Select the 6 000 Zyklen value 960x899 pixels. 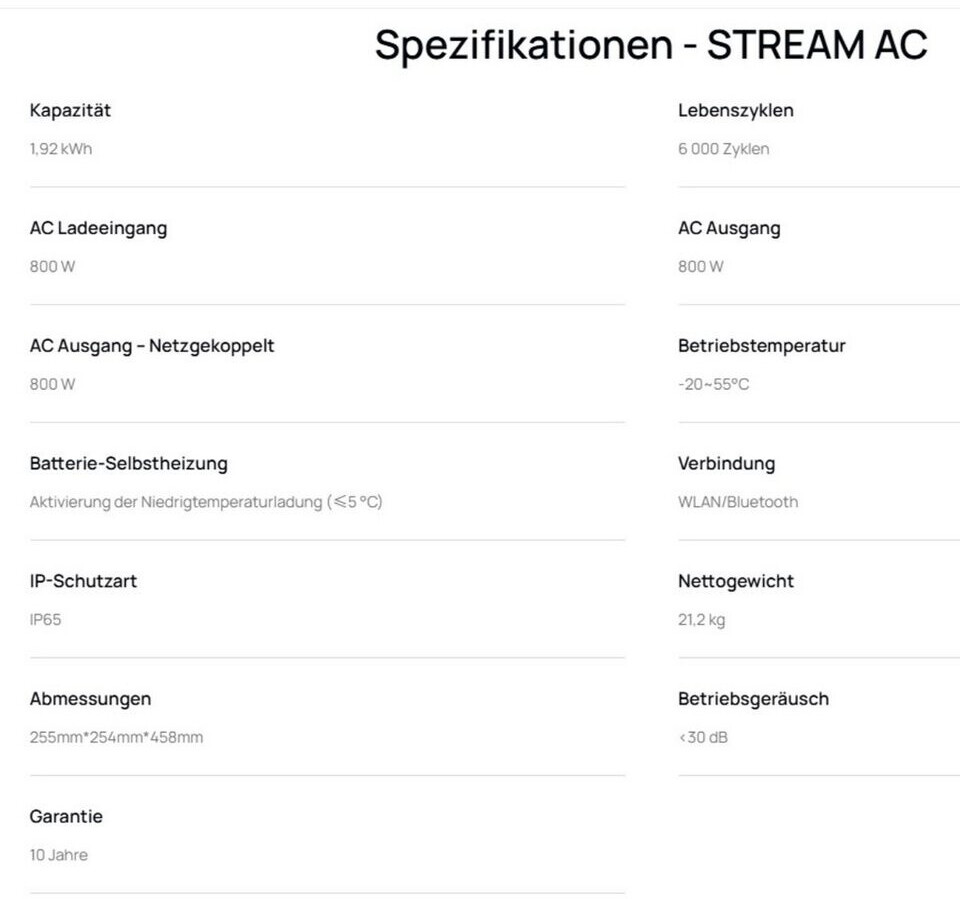[723, 149]
